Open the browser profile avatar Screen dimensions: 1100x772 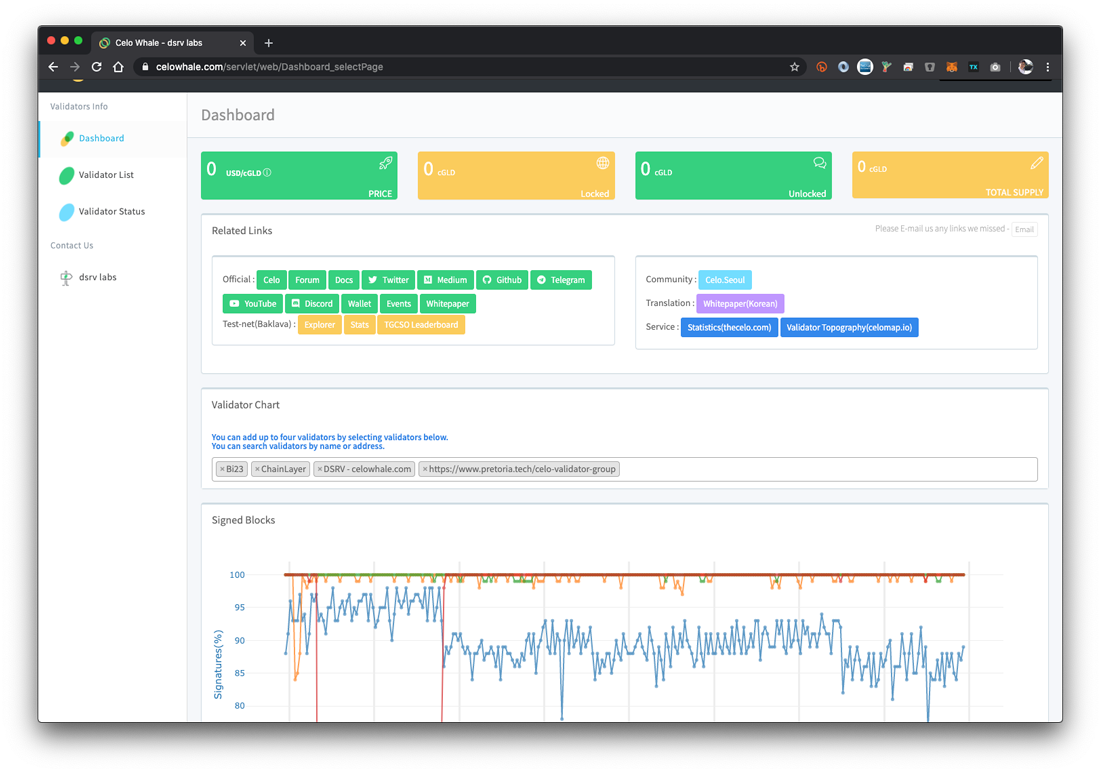[1026, 67]
